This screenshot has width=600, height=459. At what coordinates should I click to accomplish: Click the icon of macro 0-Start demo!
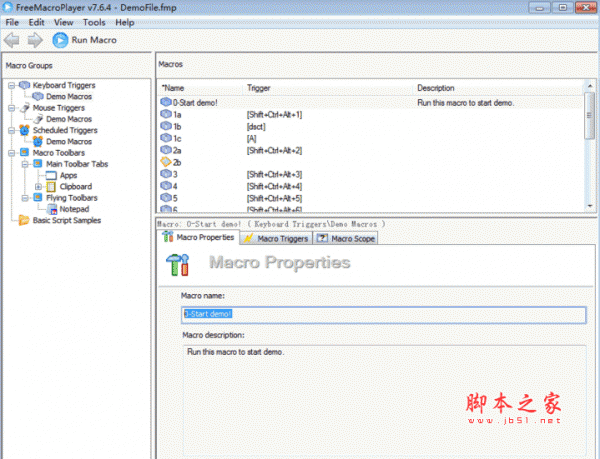pos(166,102)
